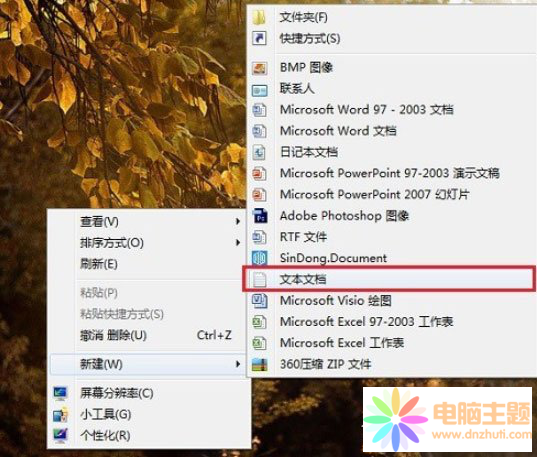Click the 个性化(R) icon

(x=61, y=435)
